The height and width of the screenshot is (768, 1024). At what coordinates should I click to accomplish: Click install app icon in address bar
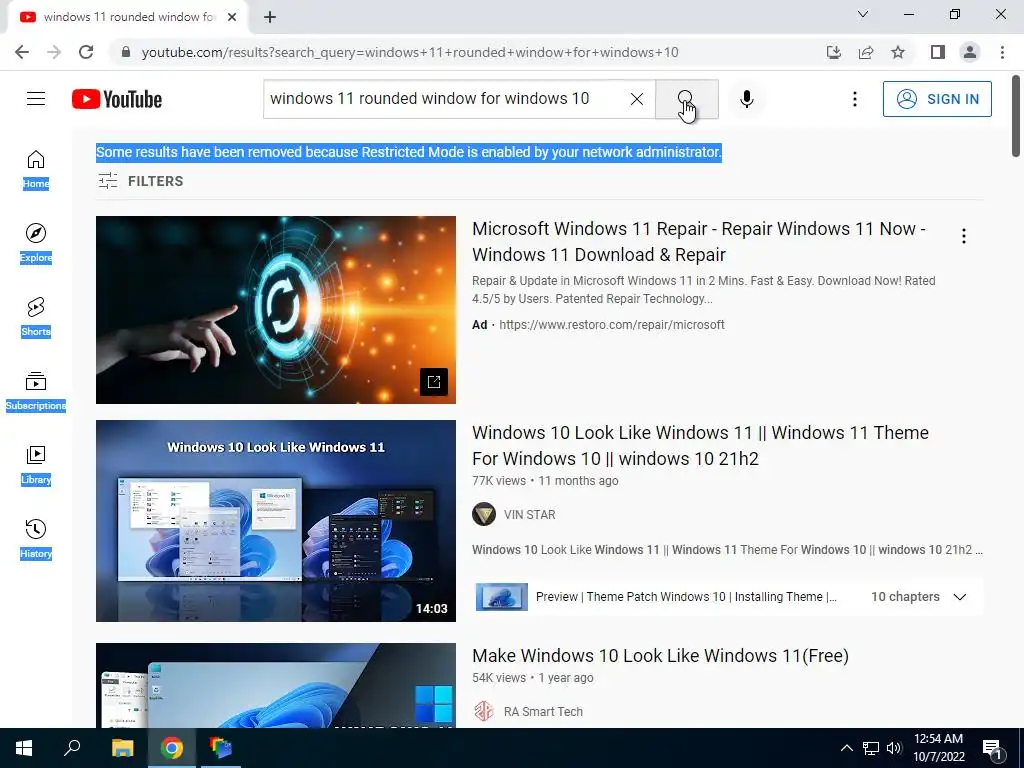[x=834, y=52]
